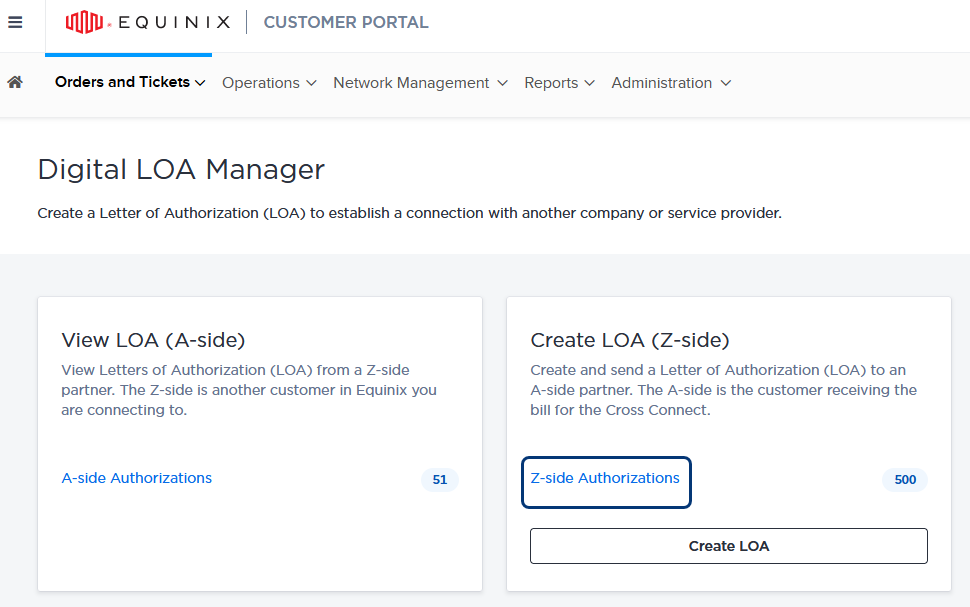This screenshot has width=970, height=607.
Task: Open the Network Management menu
Action: click(x=411, y=83)
